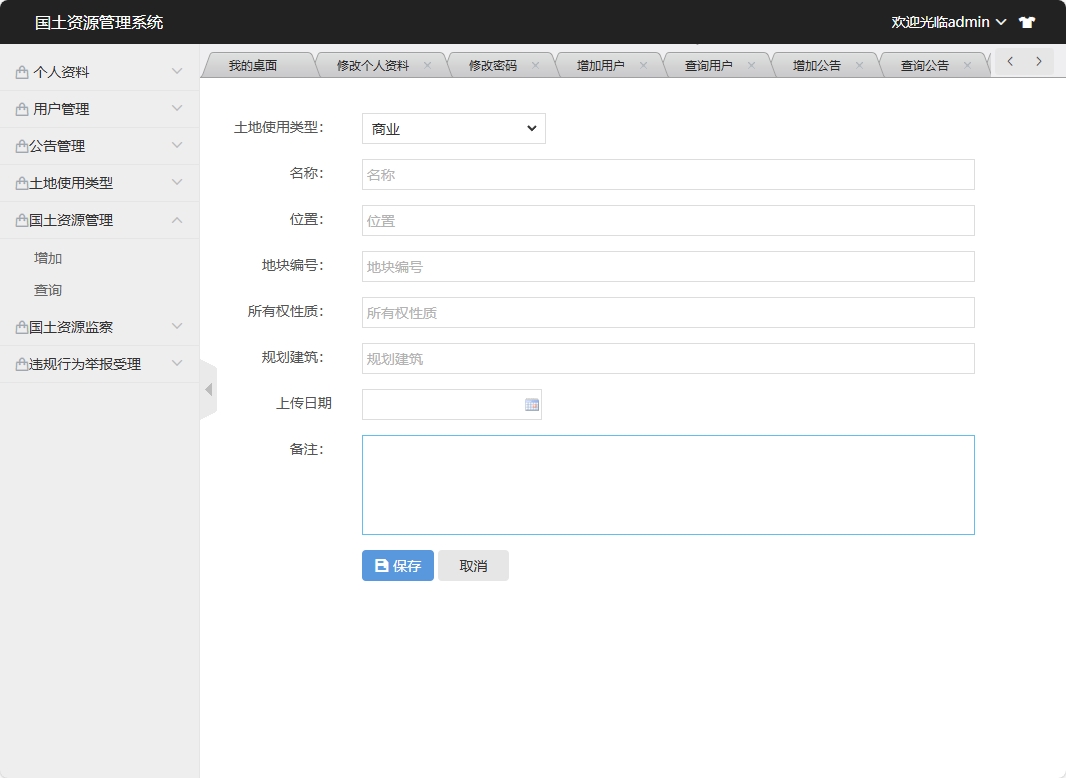
Task: Open the 欢迎光临admin account dropdown
Action: (948, 22)
